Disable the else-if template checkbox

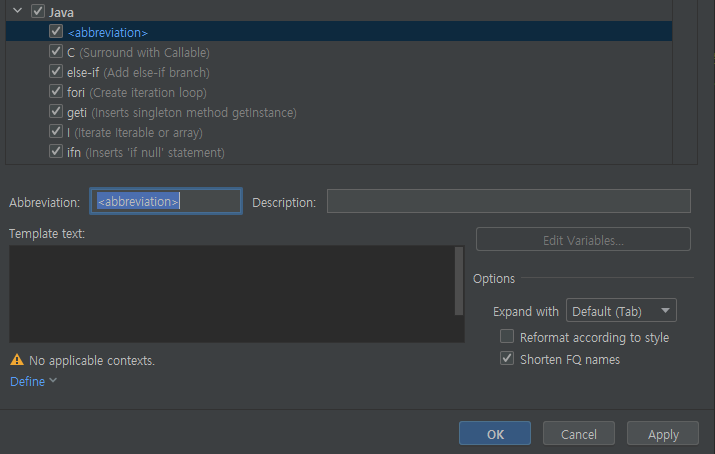(x=56, y=72)
